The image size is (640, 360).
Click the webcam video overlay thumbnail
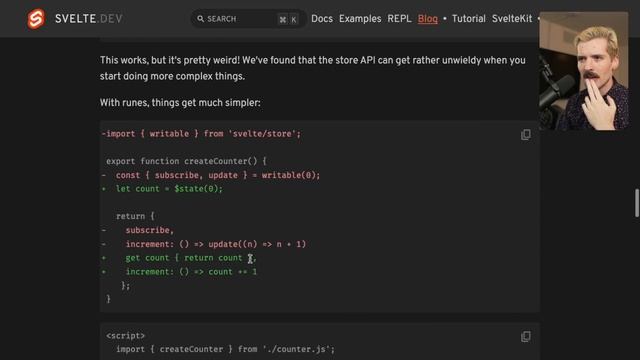[584, 71]
